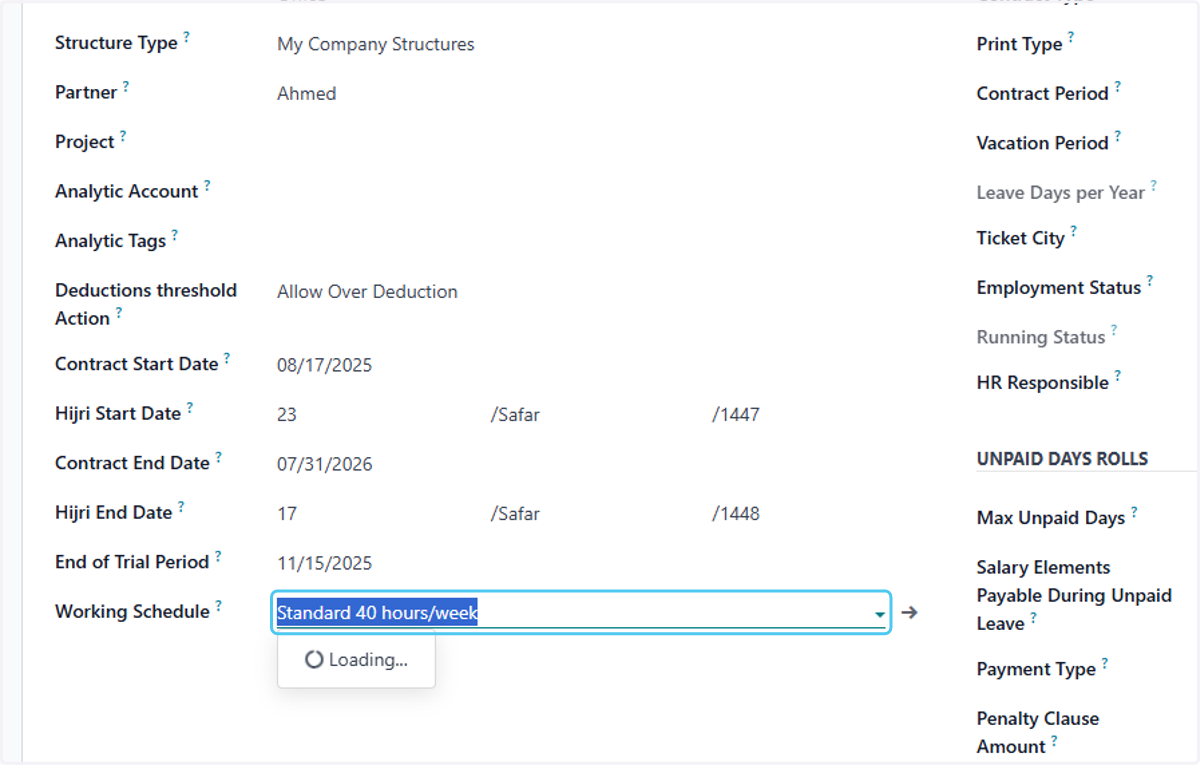This screenshot has width=1200, height=765.
Task: Open help tooltip next to Print Type
Action: [x=1071, y=39]
